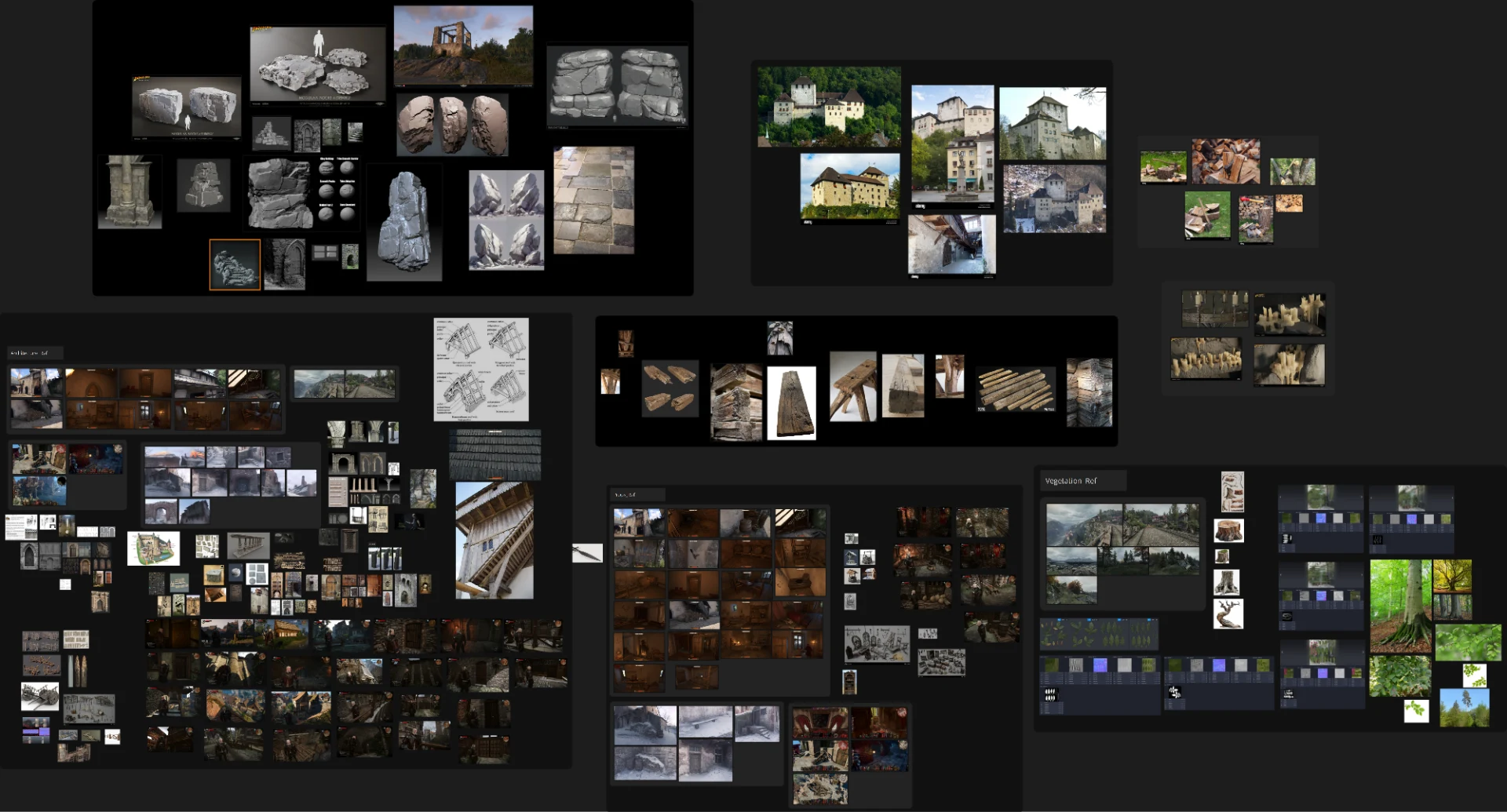The width and height of the screenshot is (1507, 812).
Task: Click the narrow castle alley photo
Action: click(952, 245)
